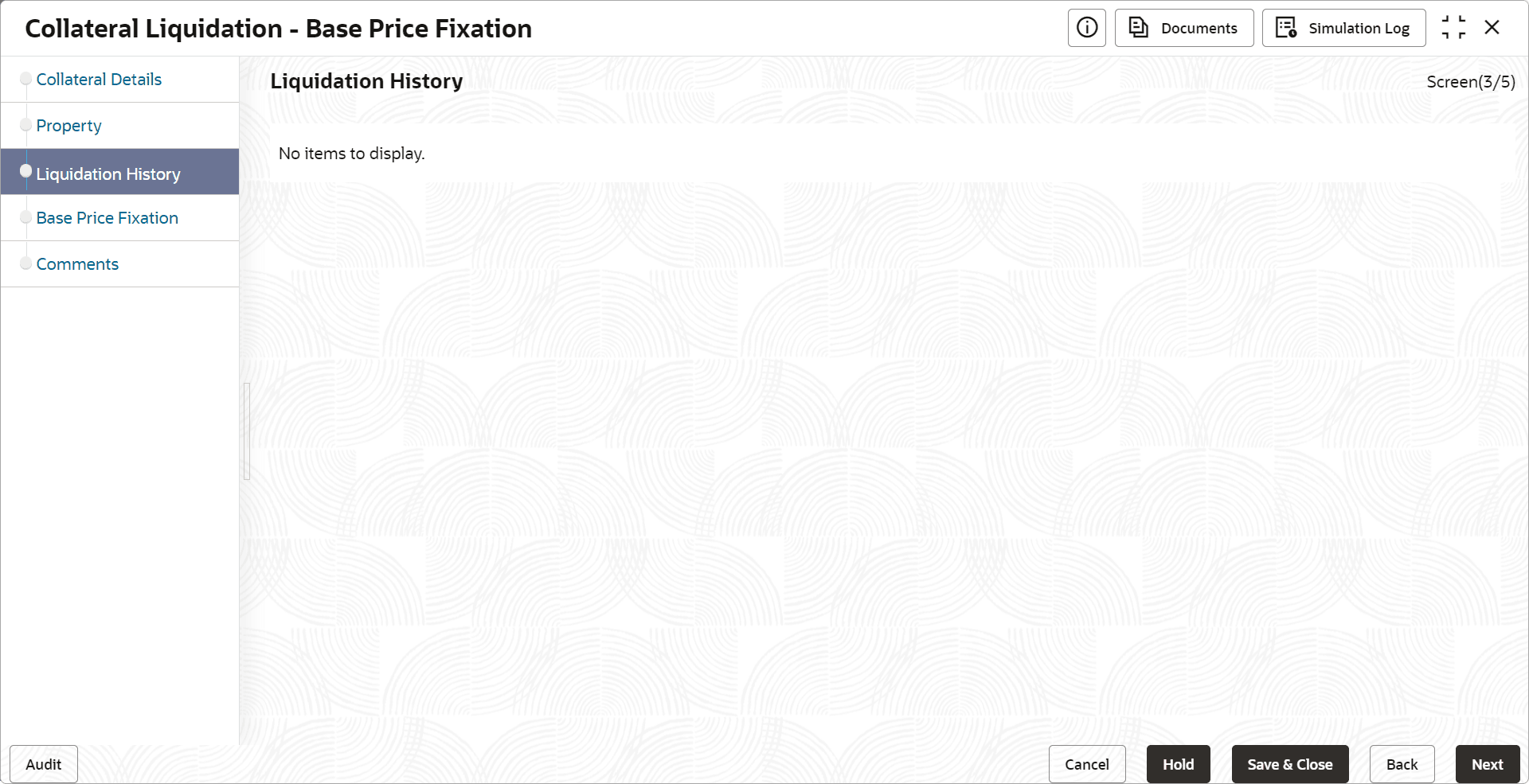
Task: Open the Collateral Details step
Action: [99, 80]
